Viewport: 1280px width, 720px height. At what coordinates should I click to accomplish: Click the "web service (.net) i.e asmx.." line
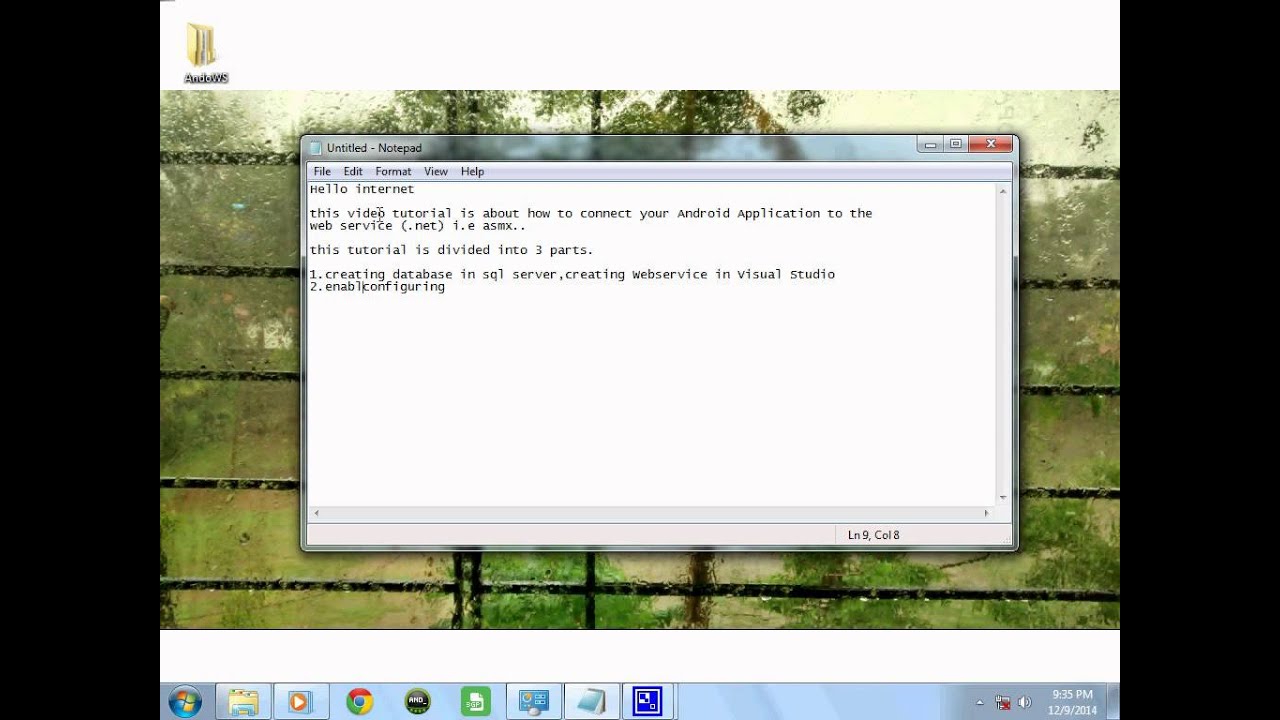pyautogui.click(x=417, y=226)
